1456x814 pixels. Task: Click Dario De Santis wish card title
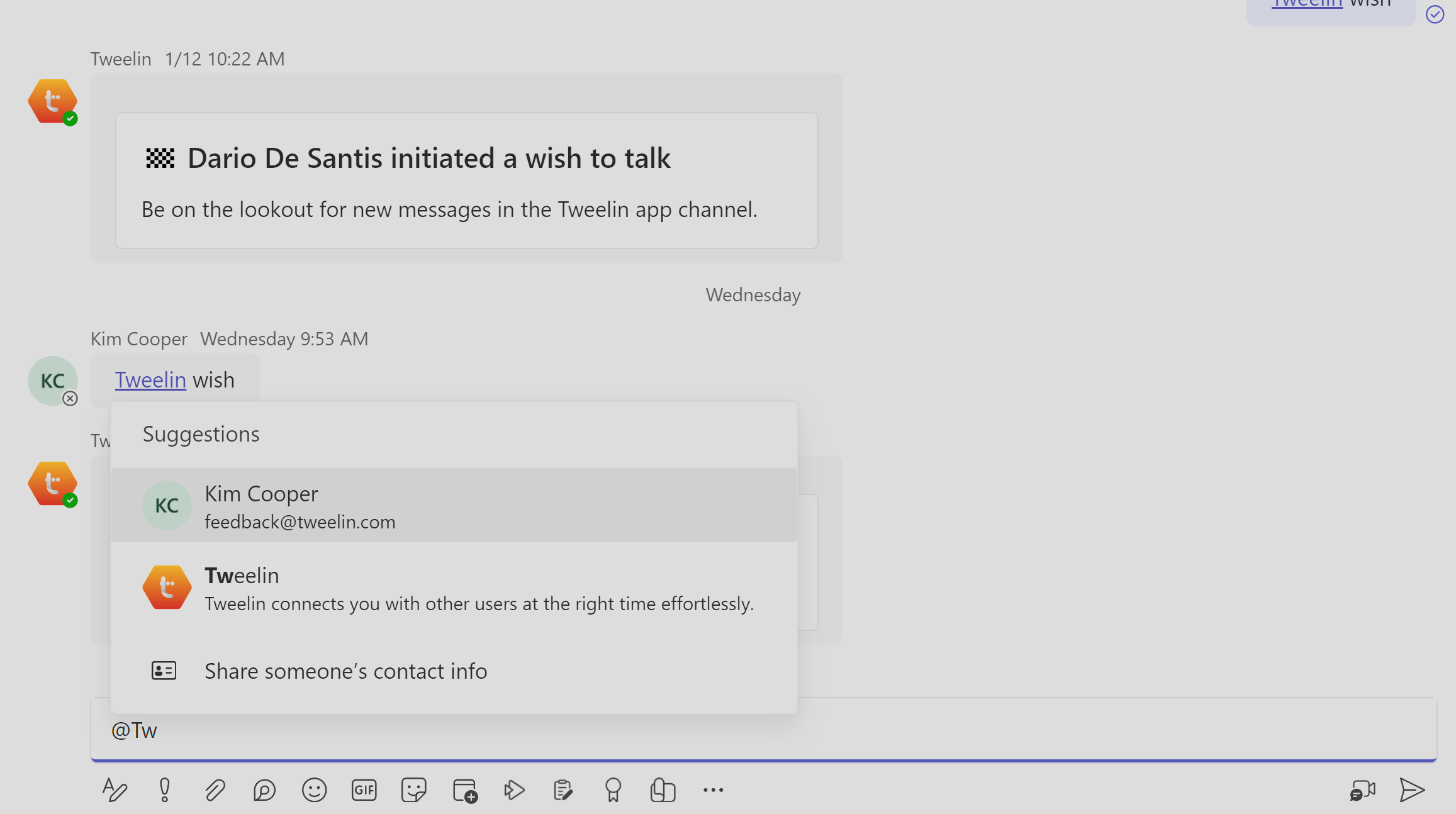428,158
